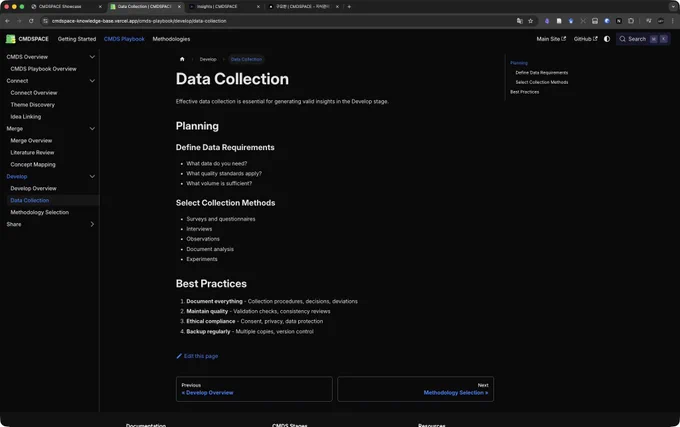Click the search magnifier icon
This screenshot has width=680, height=427.
tap(622, 39)
